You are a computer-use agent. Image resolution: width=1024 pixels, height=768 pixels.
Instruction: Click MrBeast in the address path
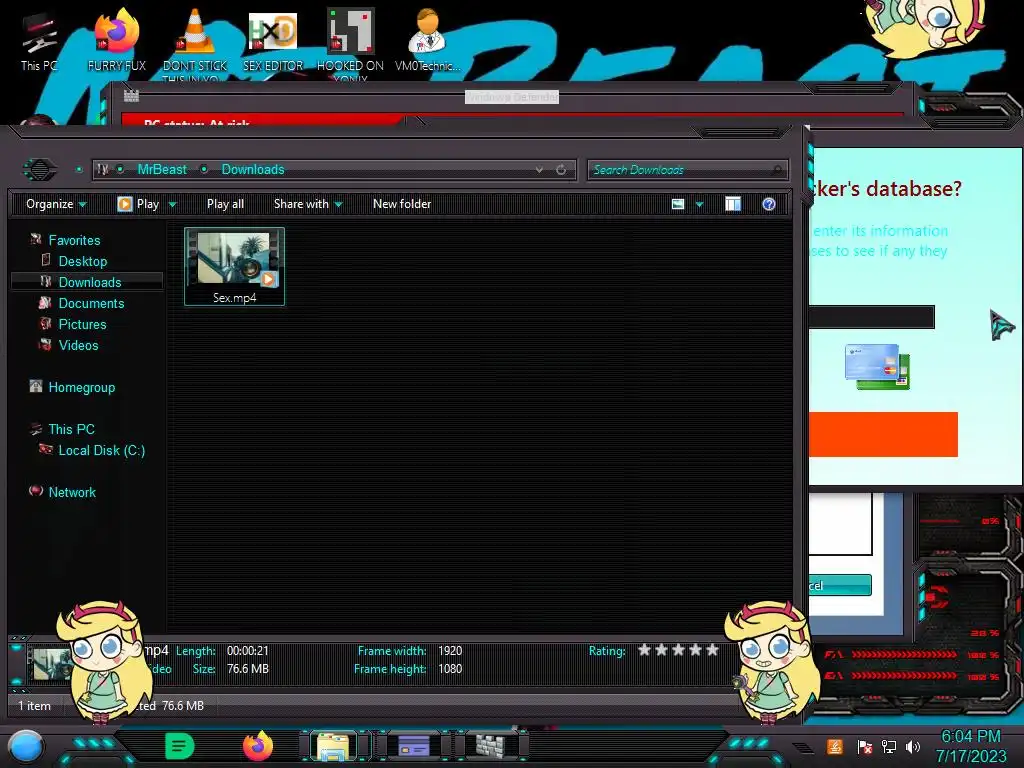point(162,170)
